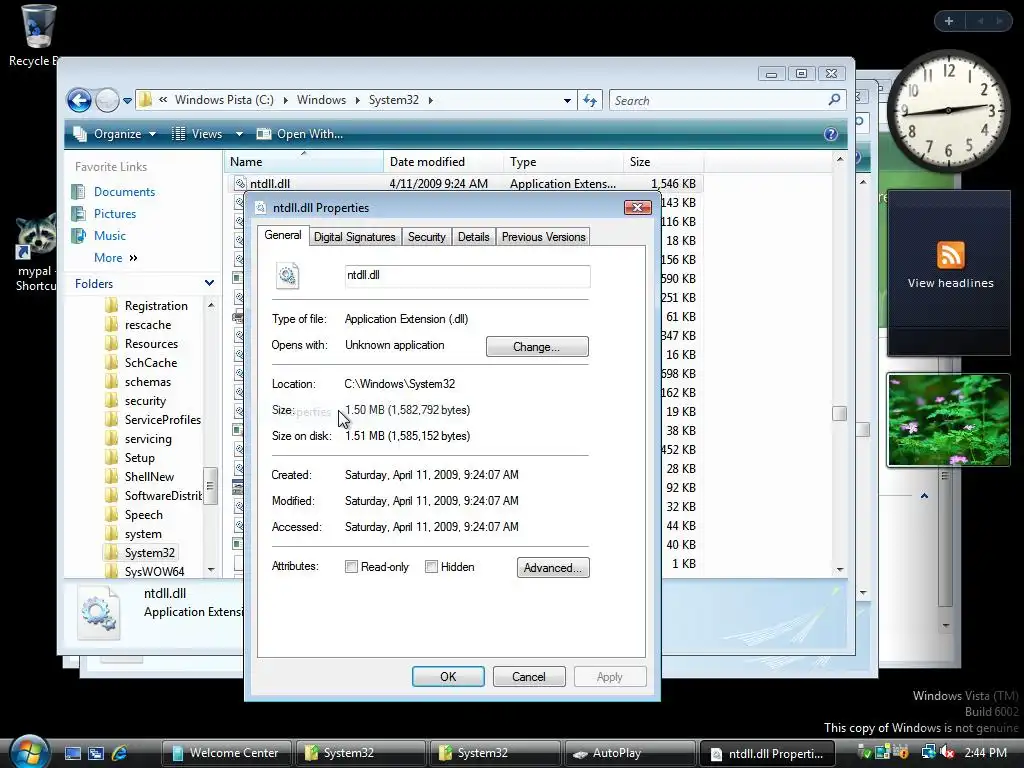Sort by the Name column header
The width and height of the screenshot is (1024, 768).
[305, 162]
